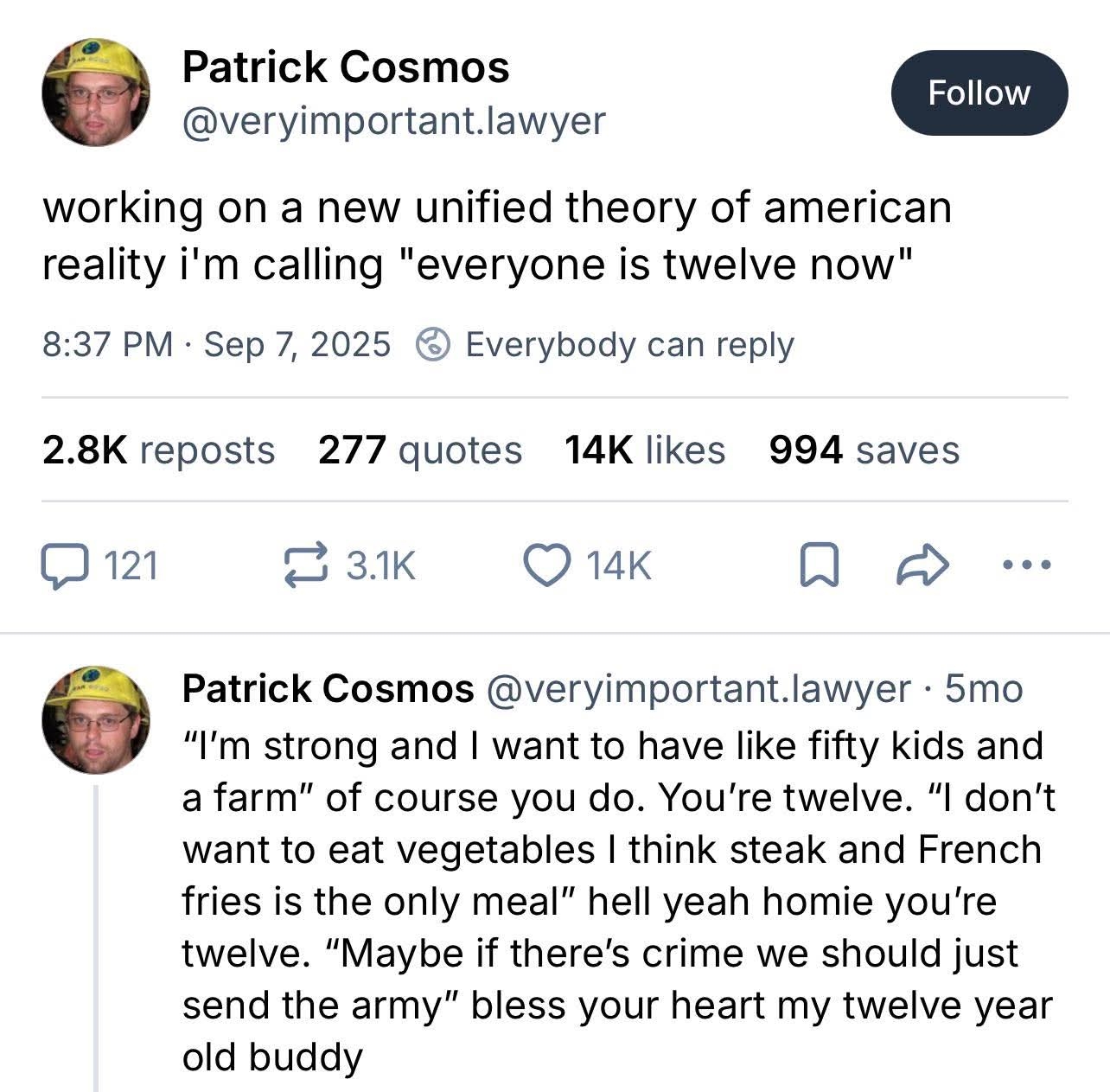The height and width of the screenshot is (1092, 1110).
Task: Open Patrick Cosmos profile picture in main post
Action: pyautogui.click(x=96, y=92)
